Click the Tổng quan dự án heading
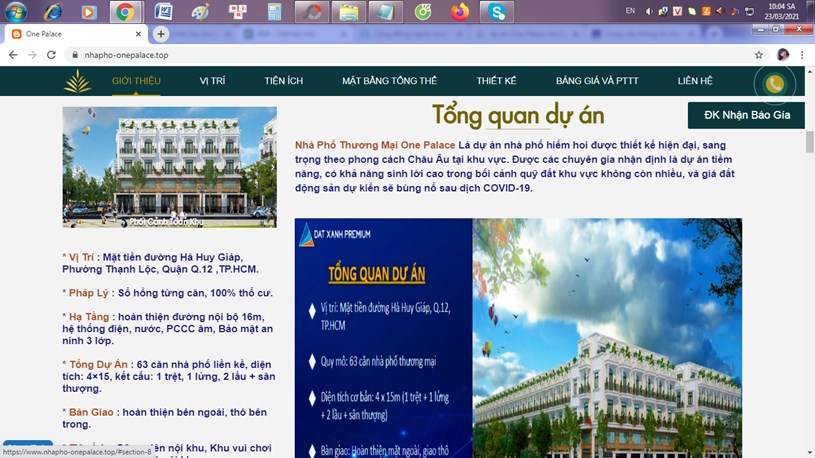Viewport: 815px width, 458px height. [518, 115]
